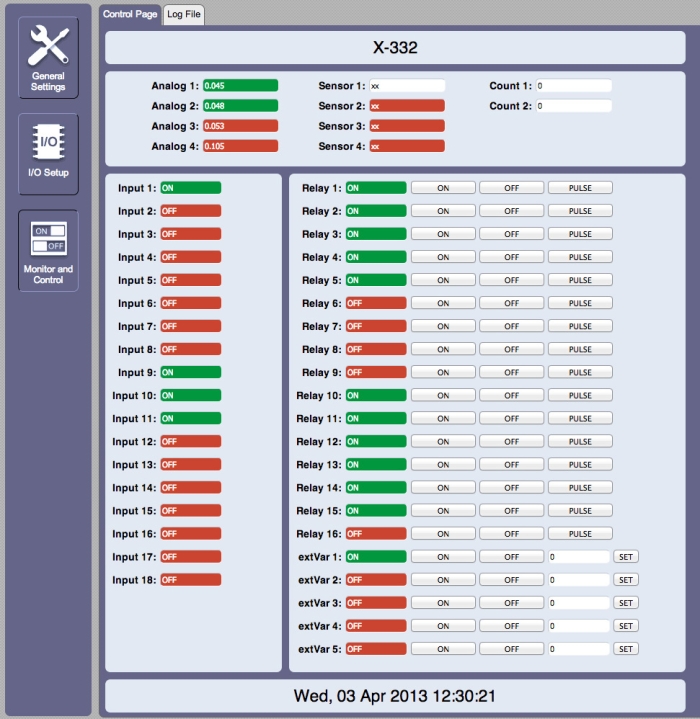The width and height of the screenshot is (700, 719).
Task: Turn Relay 5 OFF
Action: click(512, 280)
